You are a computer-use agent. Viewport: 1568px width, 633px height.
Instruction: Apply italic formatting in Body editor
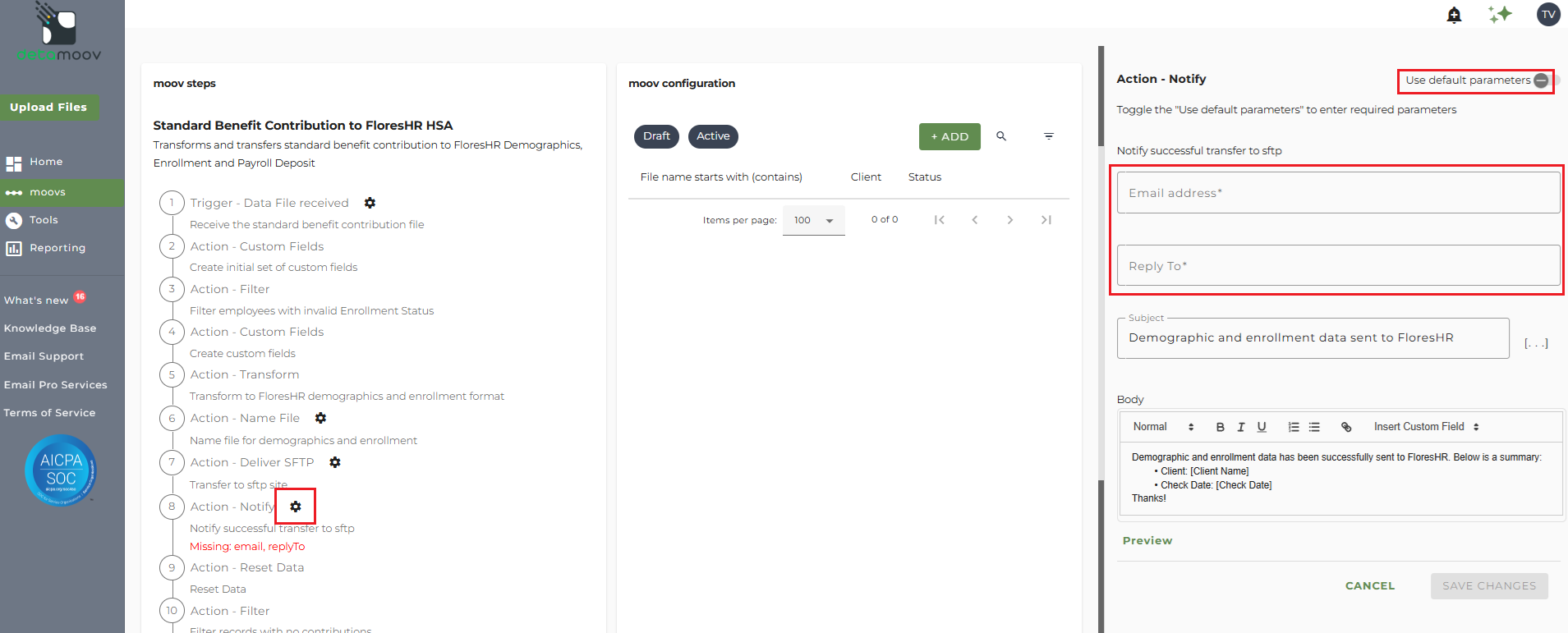click(x=1241, y=427)
